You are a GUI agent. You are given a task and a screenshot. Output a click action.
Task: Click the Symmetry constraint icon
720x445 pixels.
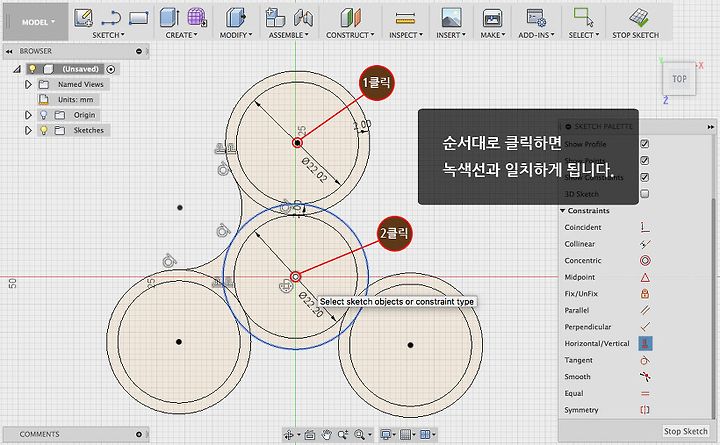[645, 410]
